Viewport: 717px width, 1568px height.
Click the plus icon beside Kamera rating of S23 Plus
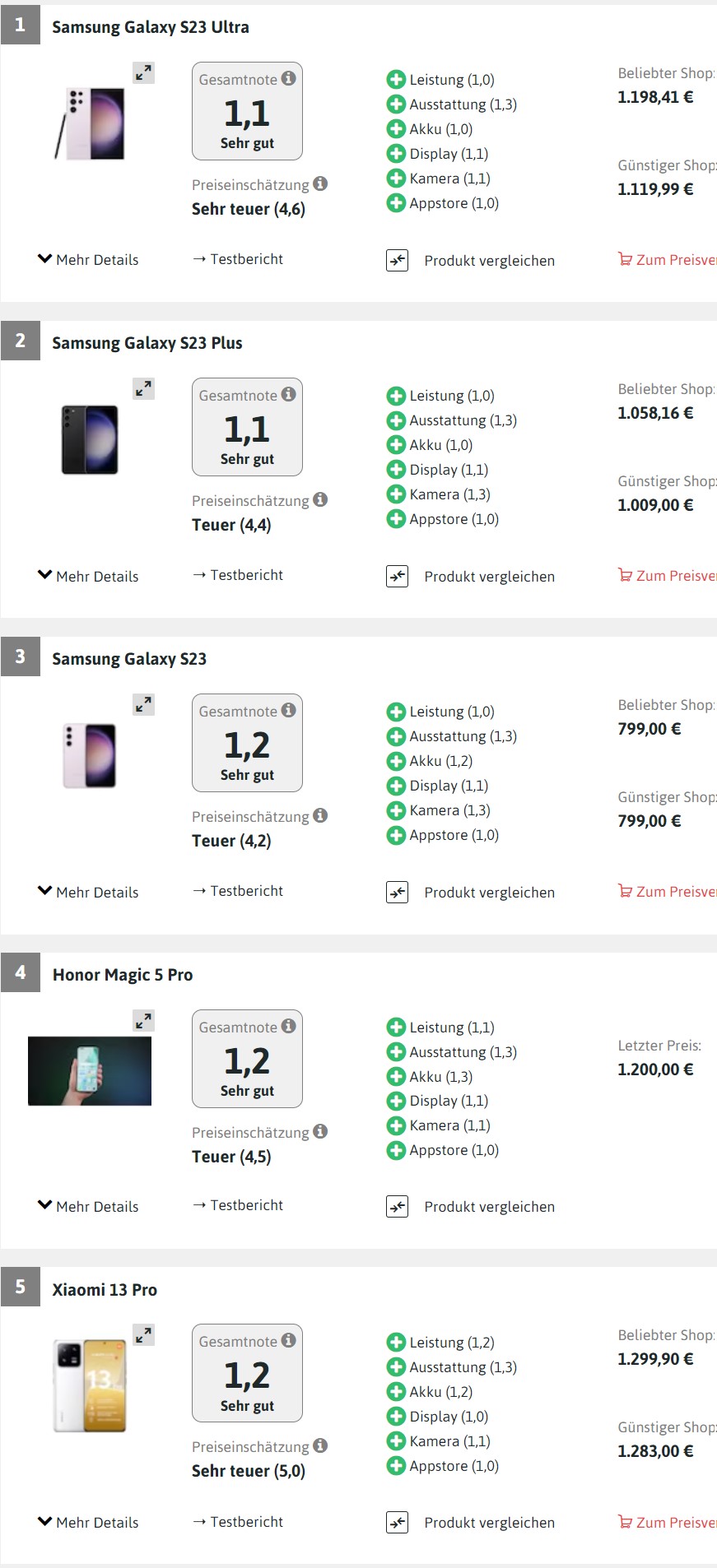click(x=395, y=494)
